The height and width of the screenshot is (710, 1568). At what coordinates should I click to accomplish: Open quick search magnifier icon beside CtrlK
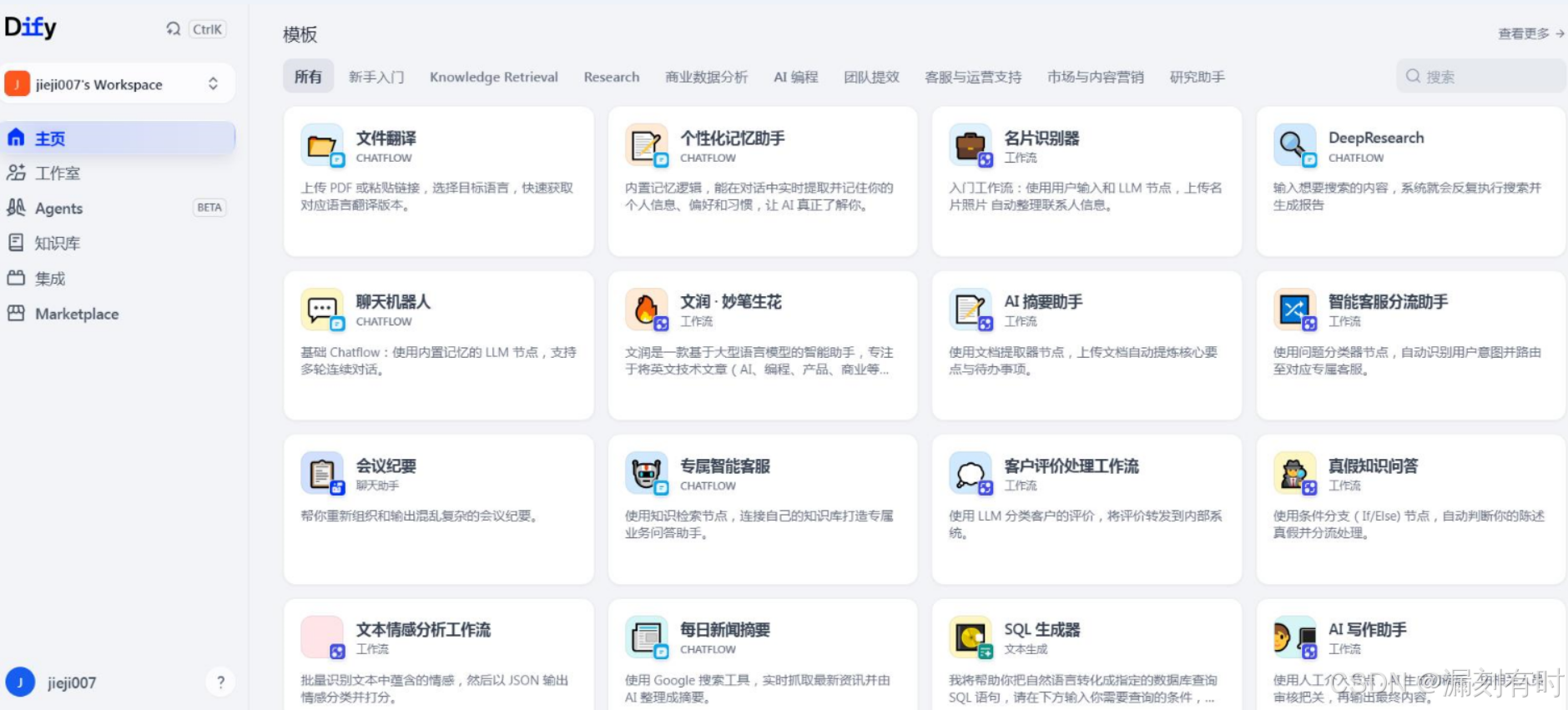[173, 29]
